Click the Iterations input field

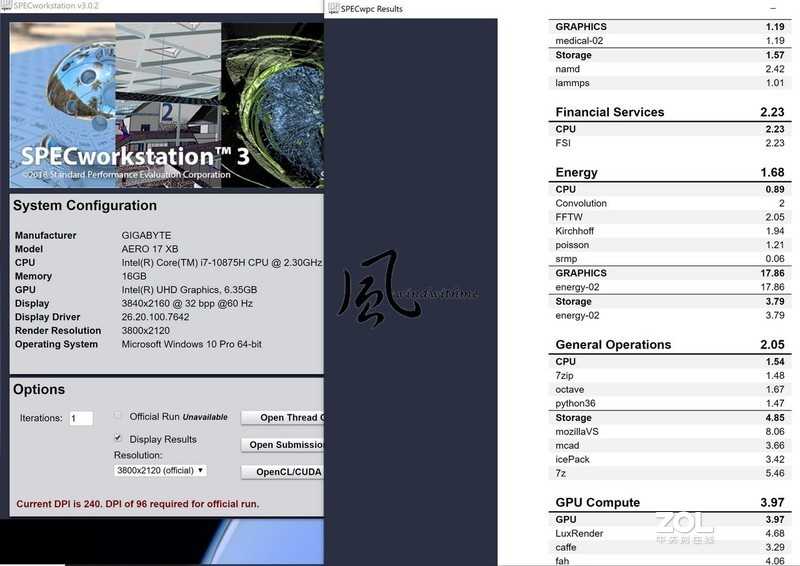coord(81,419)
